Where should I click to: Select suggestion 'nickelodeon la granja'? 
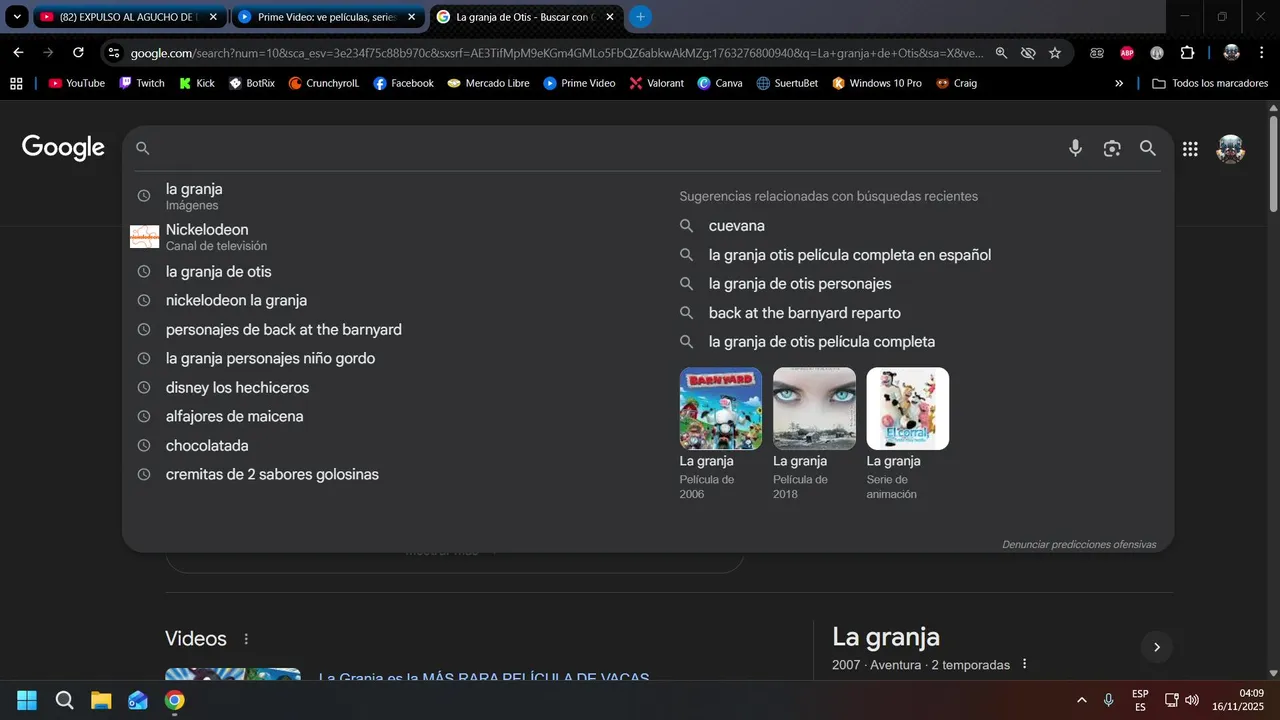(395, 301)
